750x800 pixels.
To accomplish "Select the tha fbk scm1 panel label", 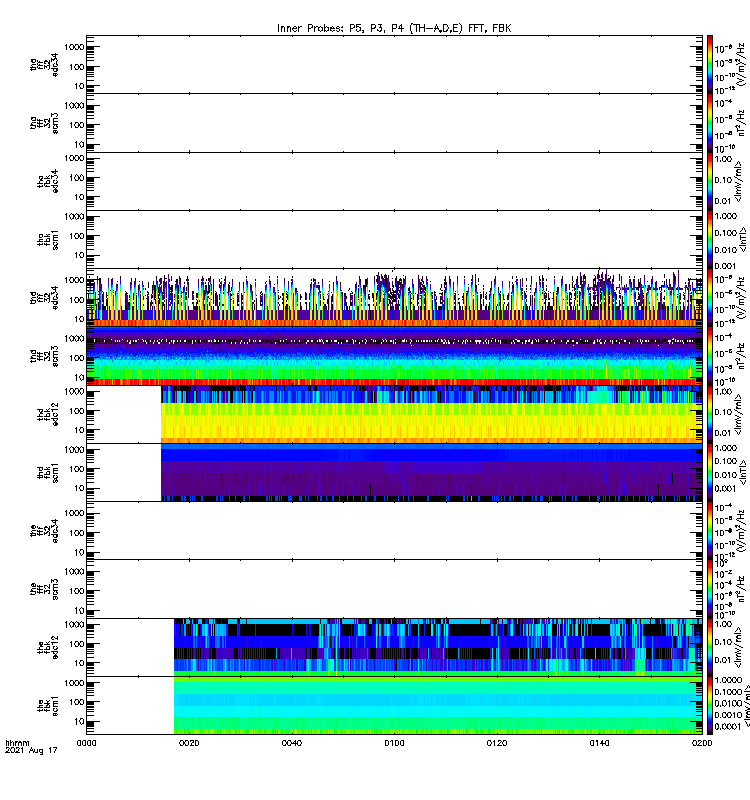I will [x=48, y=240].
